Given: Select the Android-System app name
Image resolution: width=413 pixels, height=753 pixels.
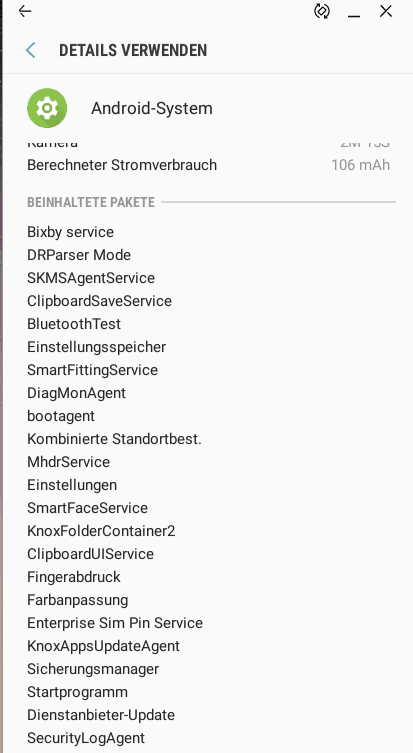Looking at the screenshot, I should [x=152, y=109].
